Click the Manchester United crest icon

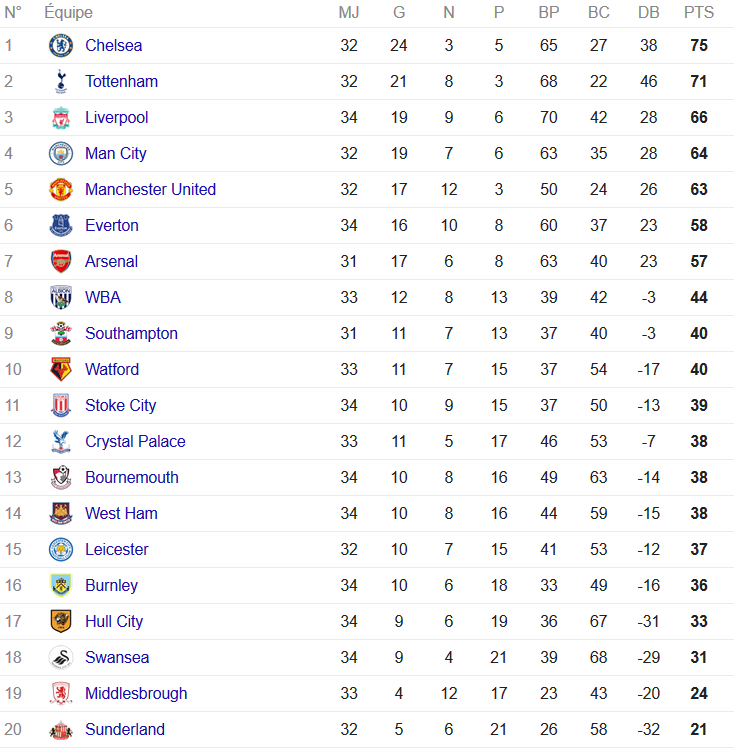pyautogui.click(x=61, y=189)
